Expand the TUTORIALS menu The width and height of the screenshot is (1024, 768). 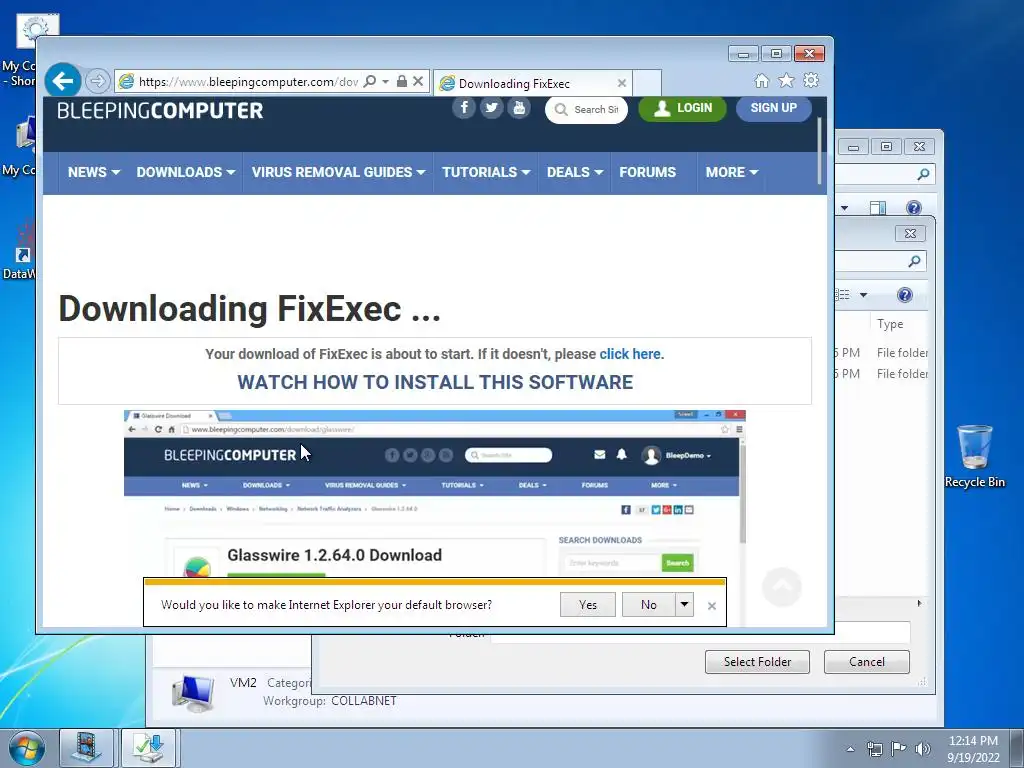click(486, 172)
